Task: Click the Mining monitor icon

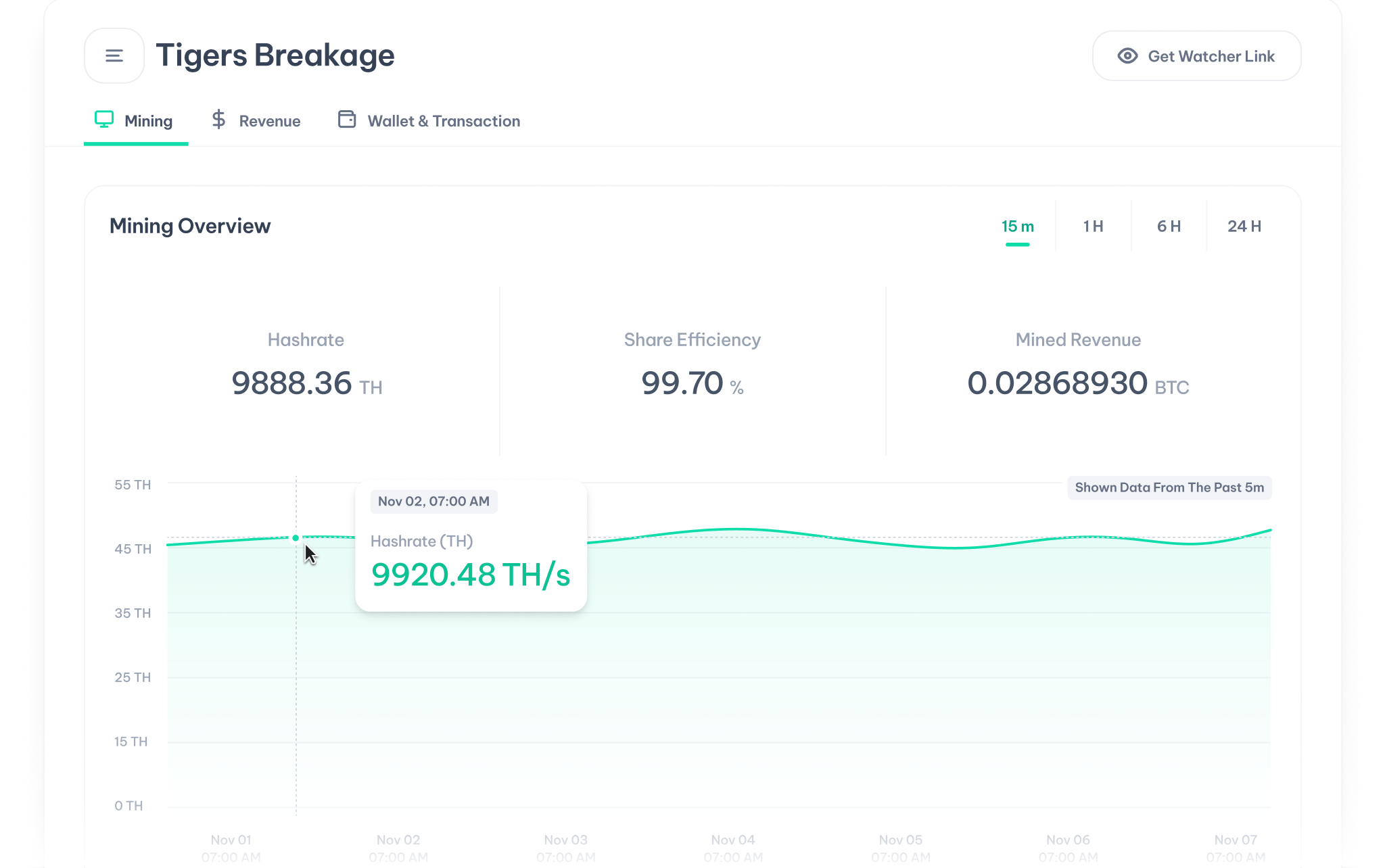Action: click(x=104, y=120)
